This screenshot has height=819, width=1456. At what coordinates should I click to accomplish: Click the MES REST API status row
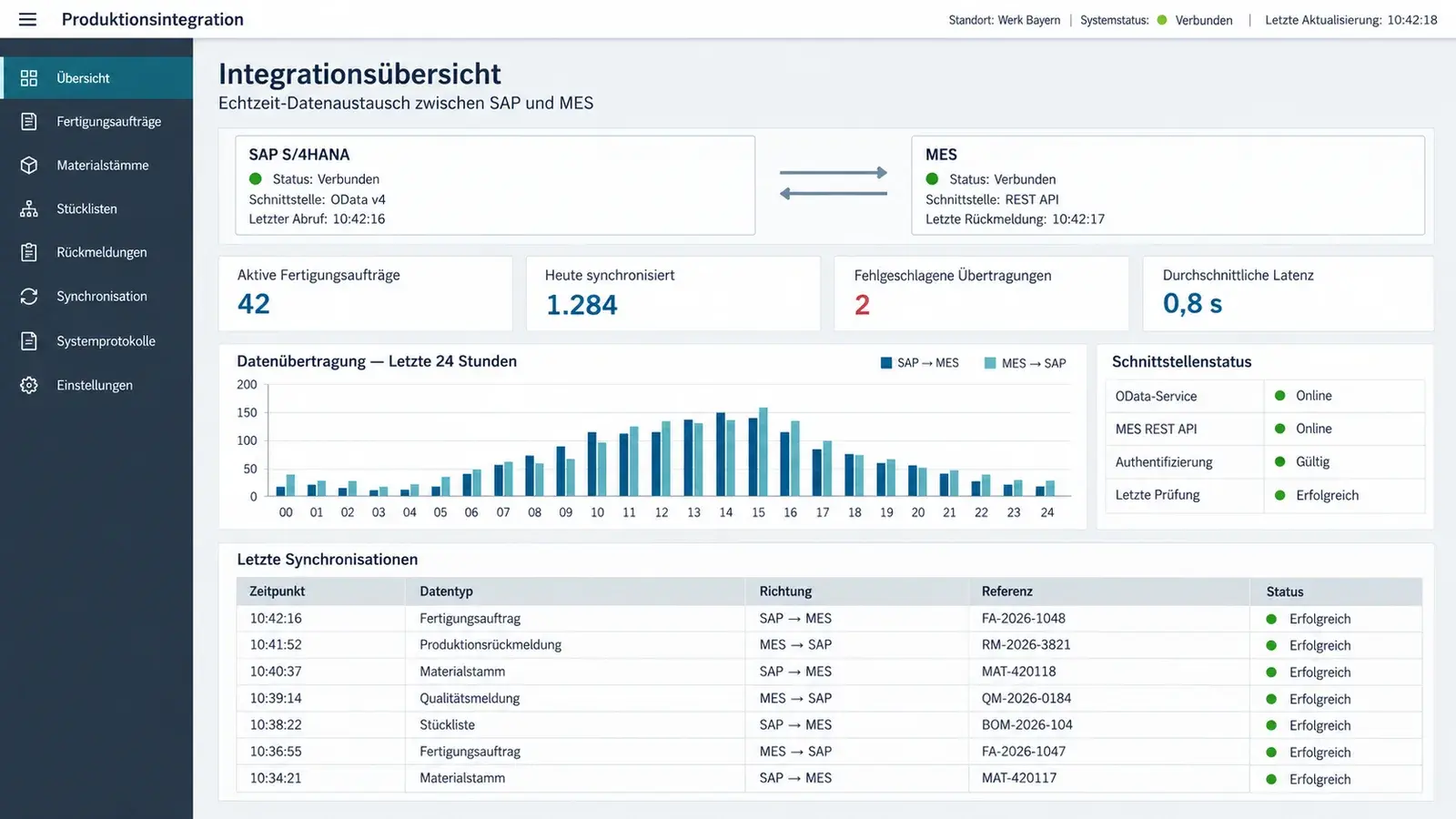click(1265, 429)
